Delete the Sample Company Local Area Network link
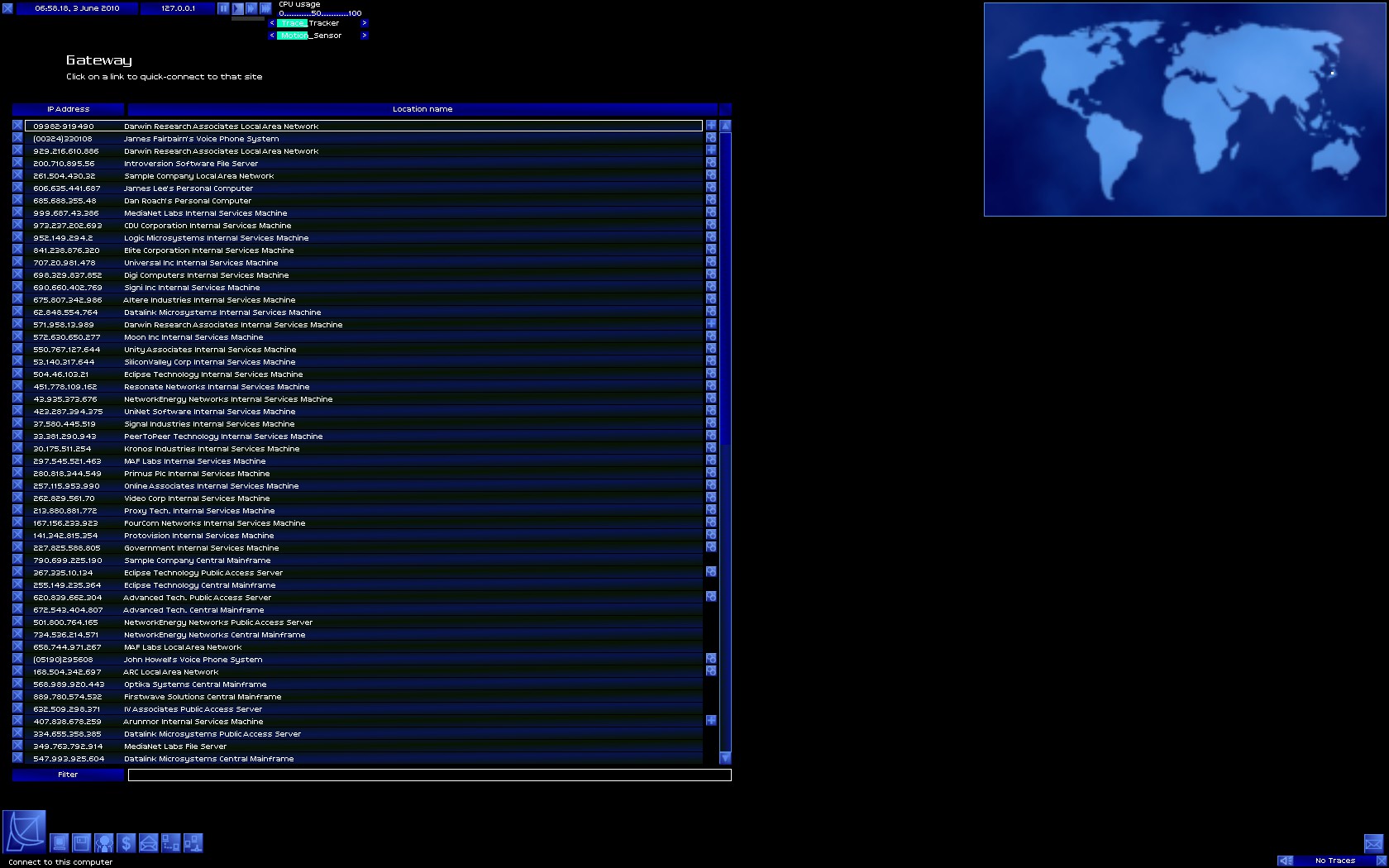Image resolution: width=1389 pixels, height=868 pixels. click(x=17, y=175)
